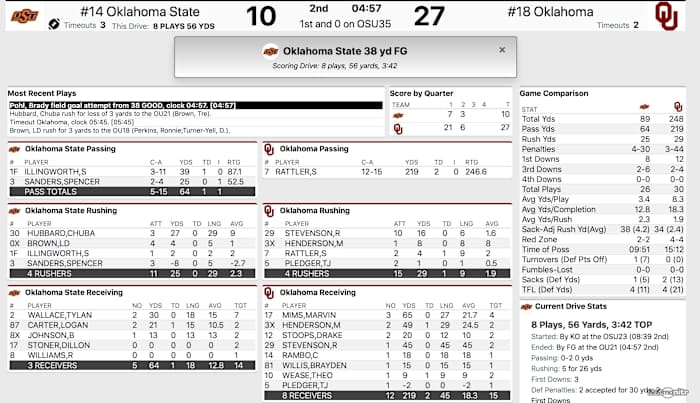Close the 38 yd FG notification

(502, 49)
